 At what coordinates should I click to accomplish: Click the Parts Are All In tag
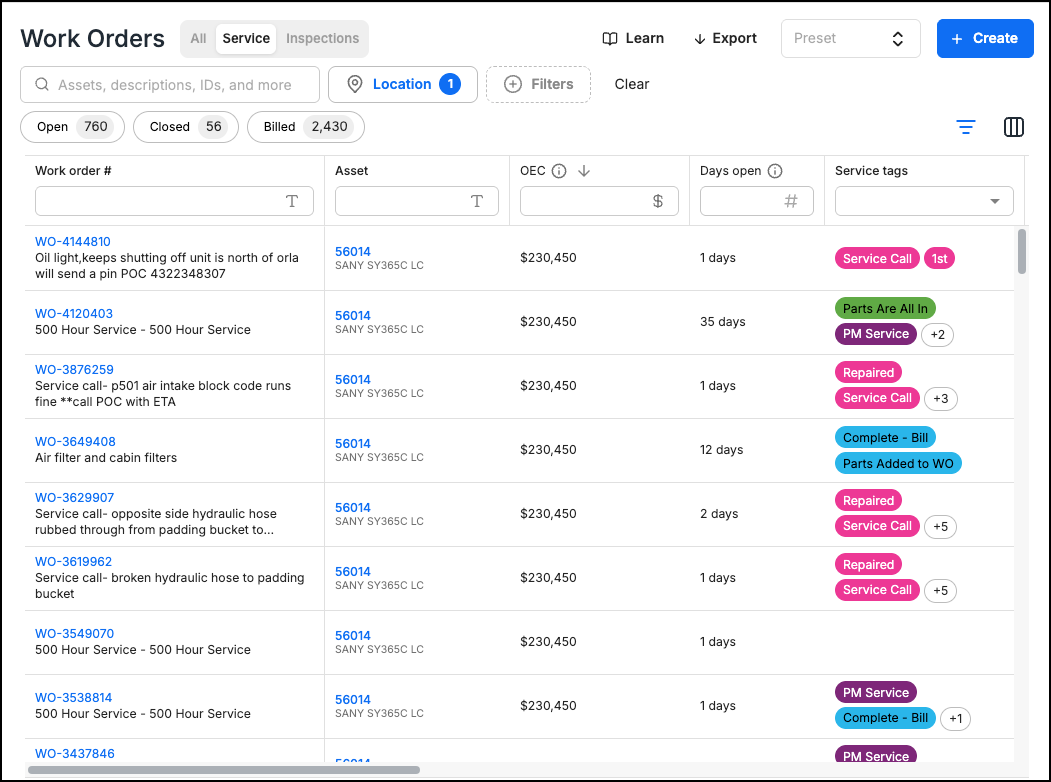[885, 308]
